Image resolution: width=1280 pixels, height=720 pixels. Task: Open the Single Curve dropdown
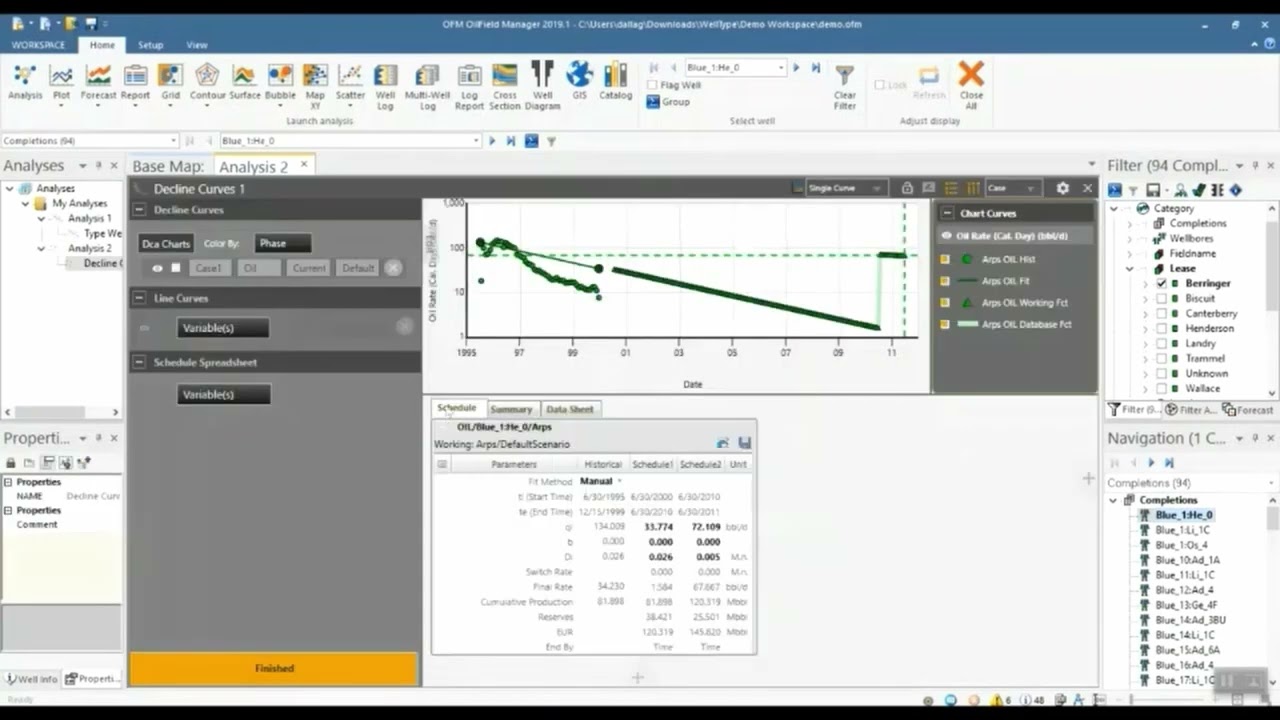(845, 188)
